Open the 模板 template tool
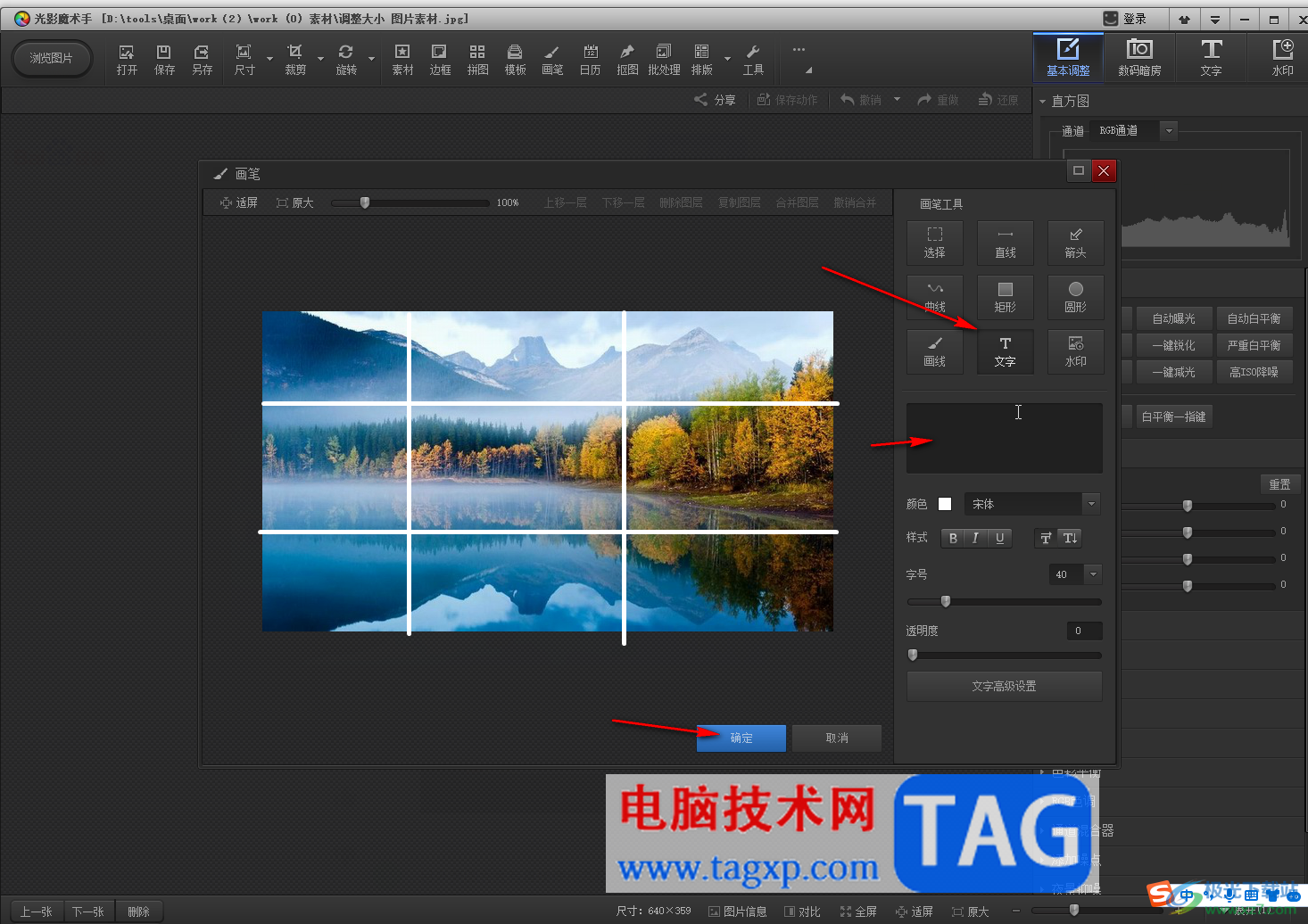 [515, 60]
